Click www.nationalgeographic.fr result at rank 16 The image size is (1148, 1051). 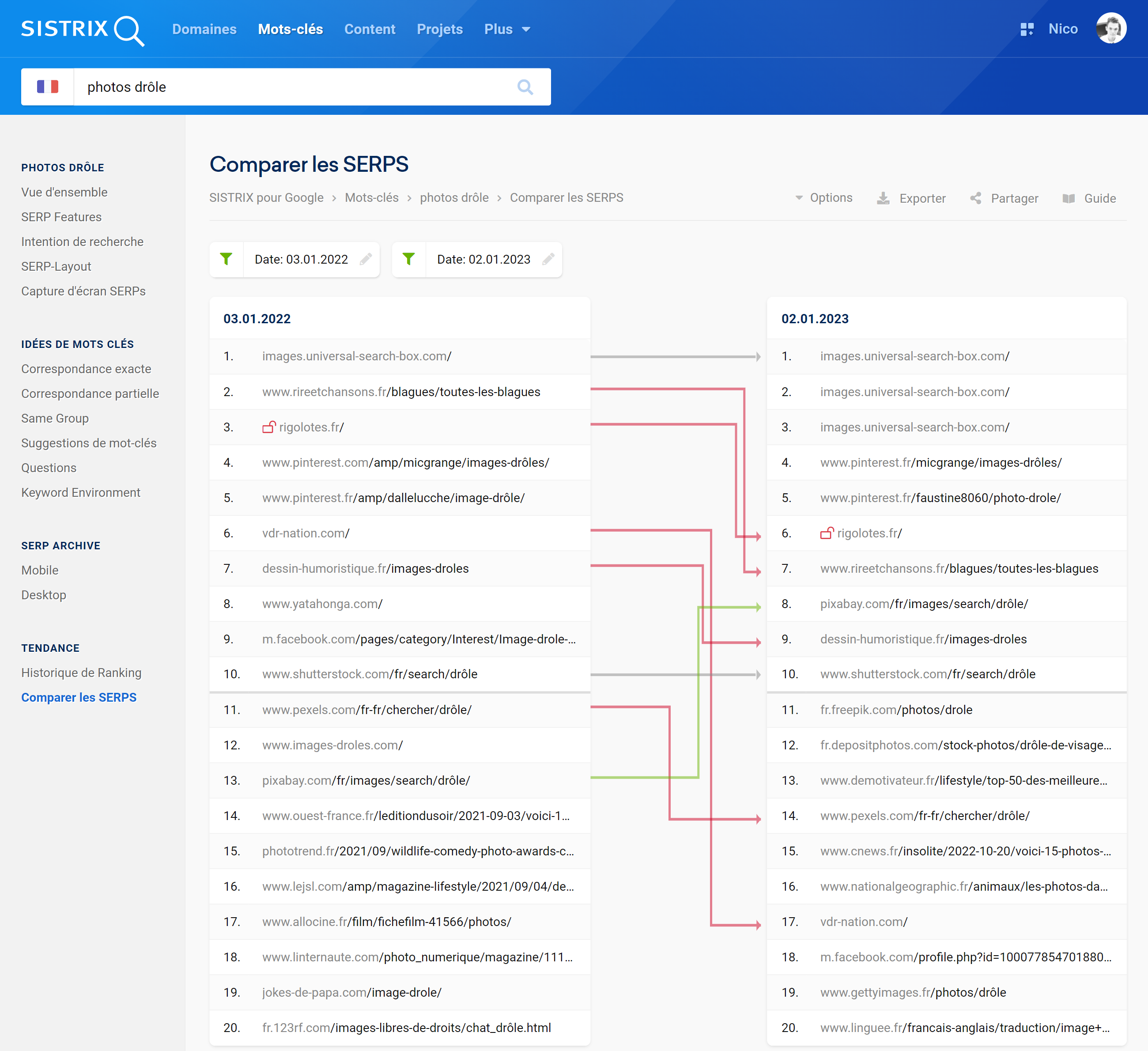coord(964,886)
